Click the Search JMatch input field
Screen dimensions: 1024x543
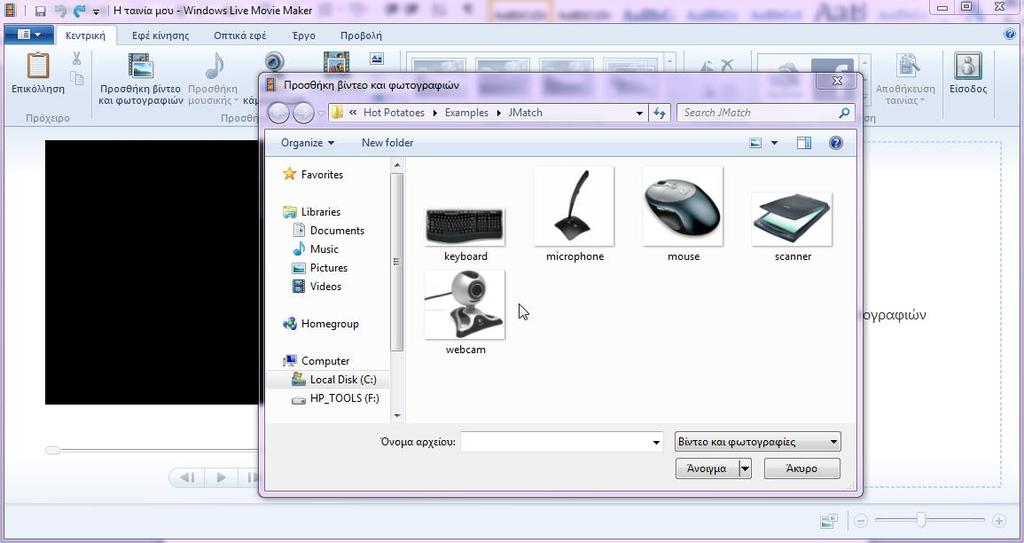pyautogui.click(x=758, y=113)
